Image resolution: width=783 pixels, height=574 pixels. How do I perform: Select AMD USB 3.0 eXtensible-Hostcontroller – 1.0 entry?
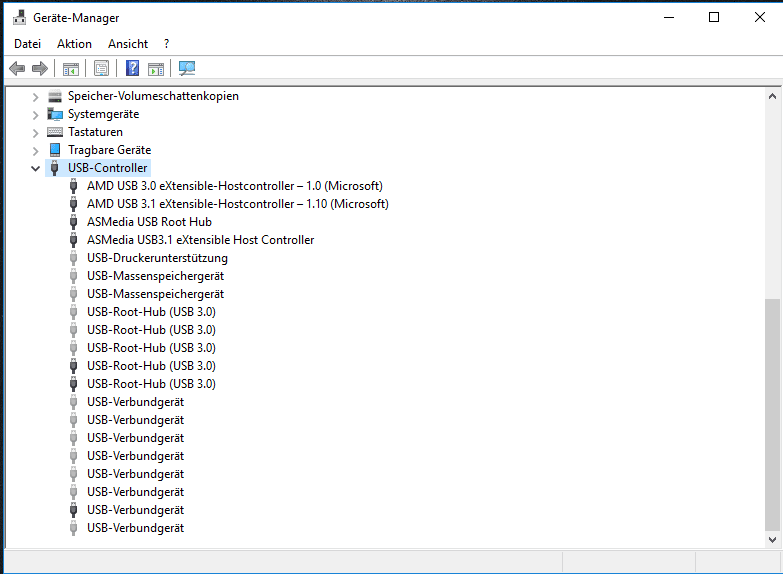tap(235, 186)
